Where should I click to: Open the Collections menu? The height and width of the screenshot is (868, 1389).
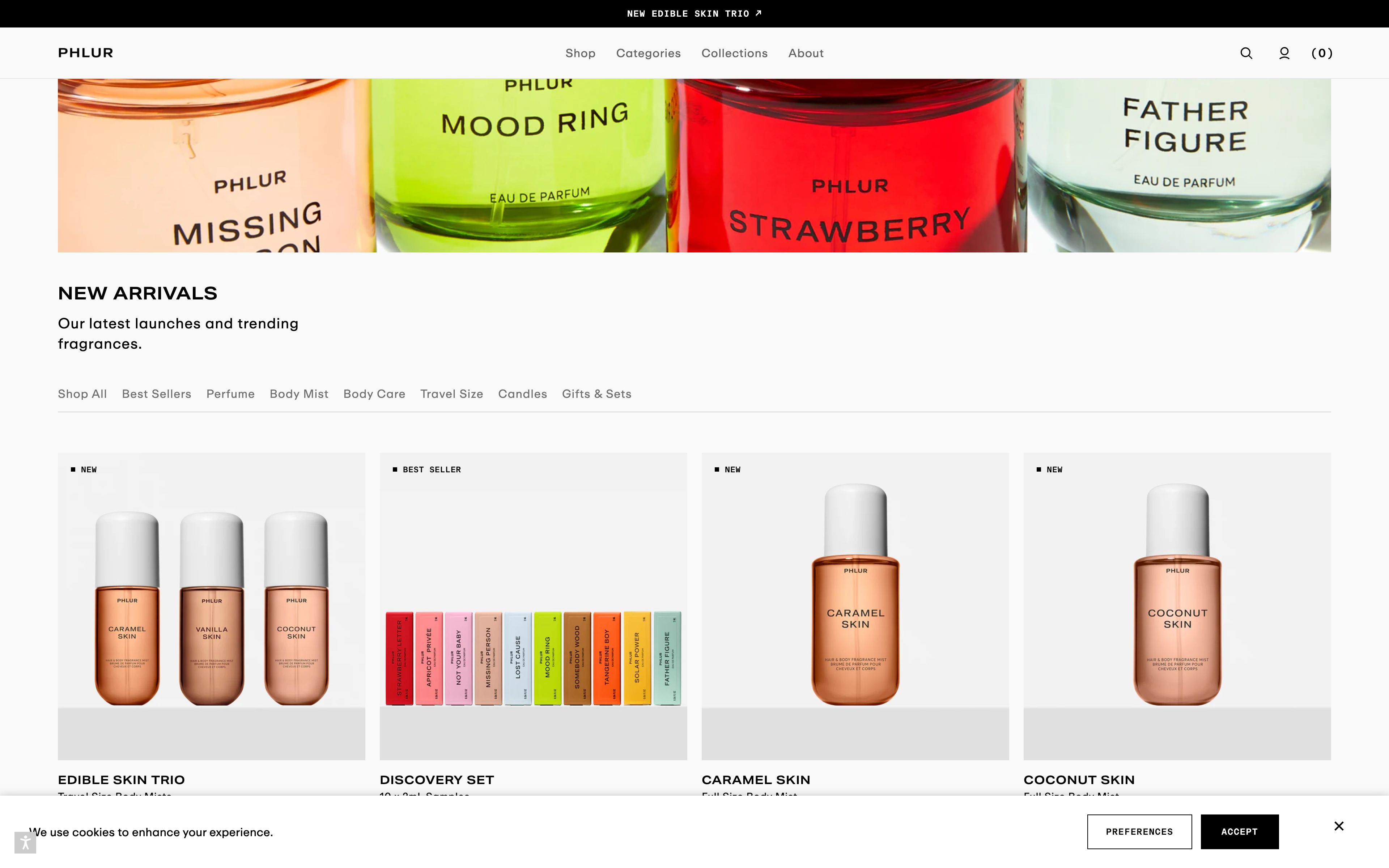[x=734, y=53]
